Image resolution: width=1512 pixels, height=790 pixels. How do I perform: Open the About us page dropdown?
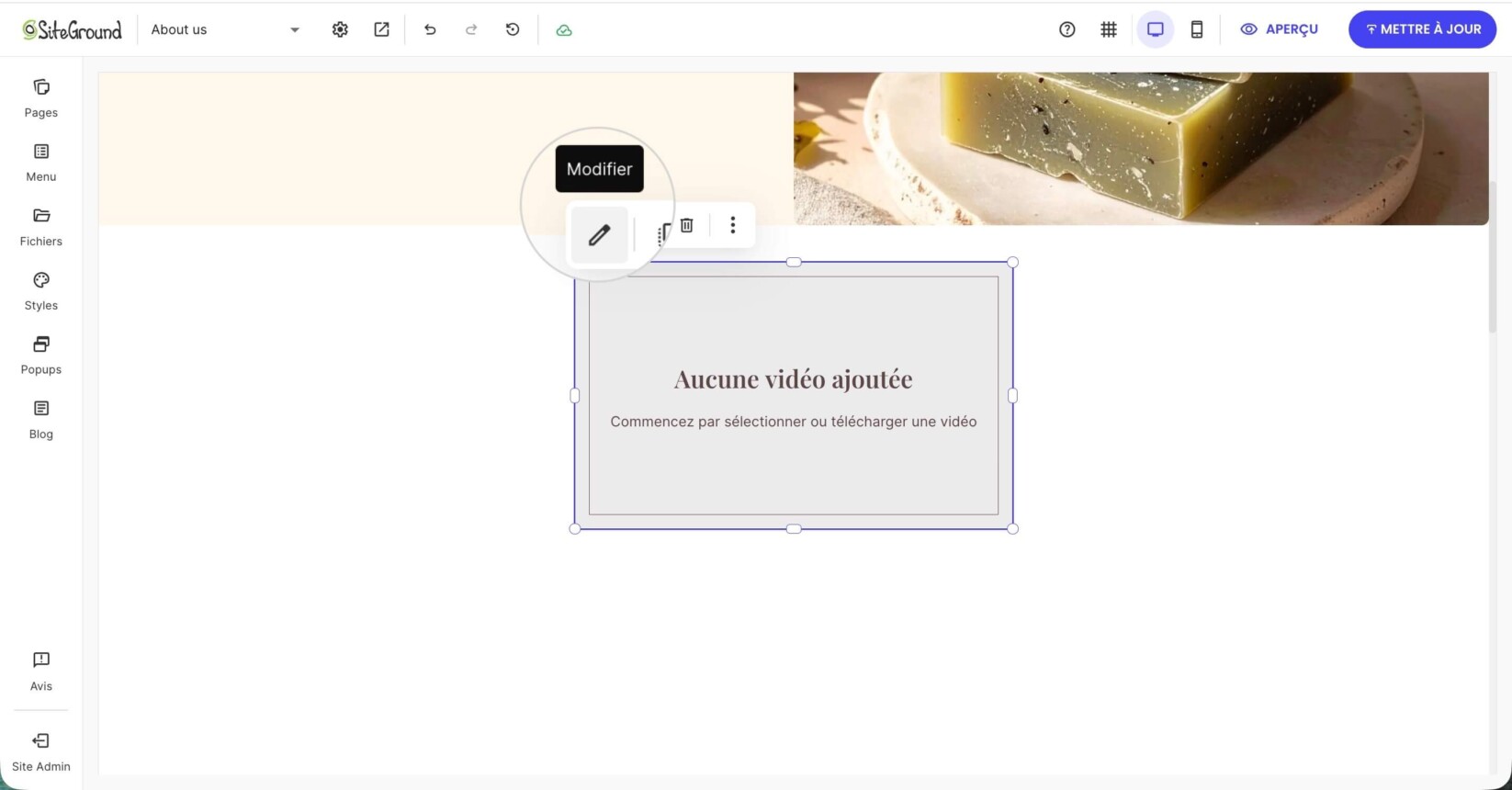(225, 29)
